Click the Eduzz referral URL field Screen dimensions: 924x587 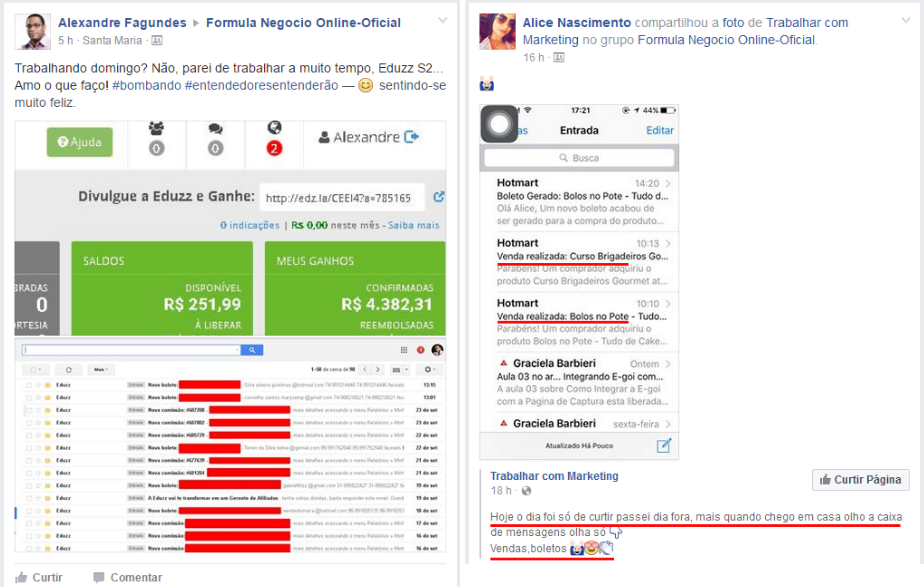[x=342, y=198]
